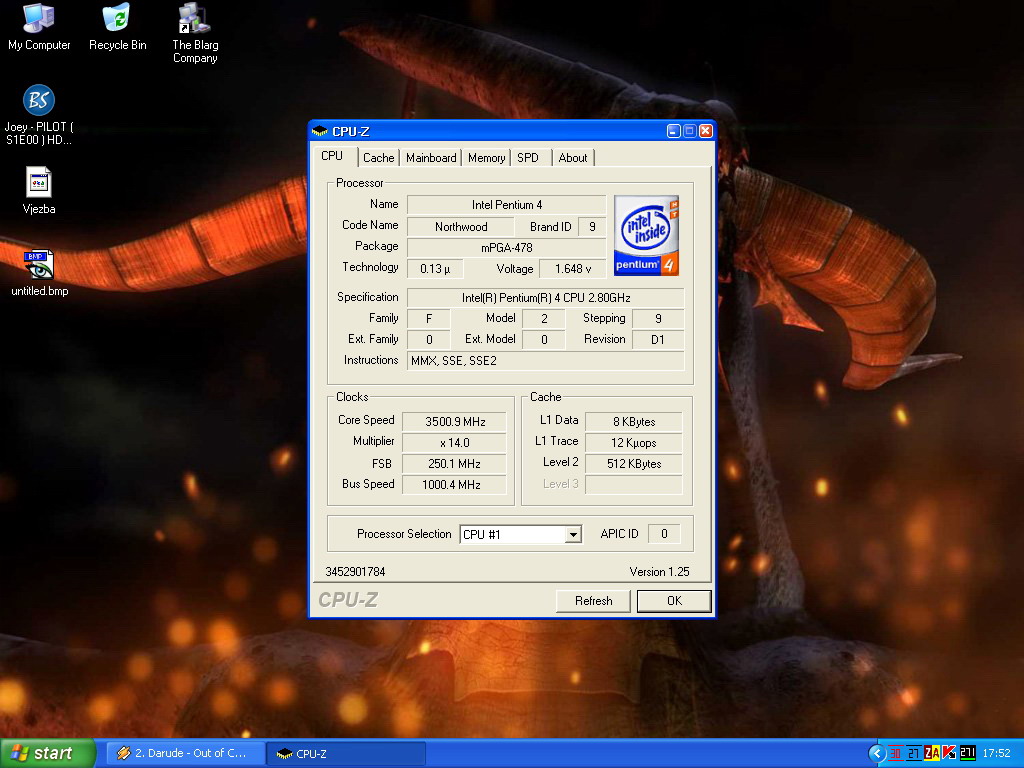The image size is (1024, 768).
Task: Select the Vjezba desktop file
Action: point(39,183)
